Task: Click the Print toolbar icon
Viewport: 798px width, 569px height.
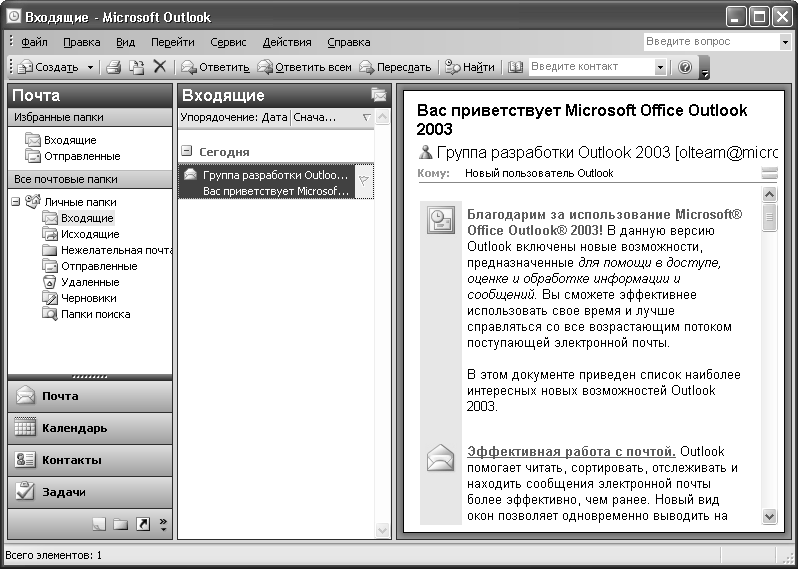Action: click(x=113, y=67)
